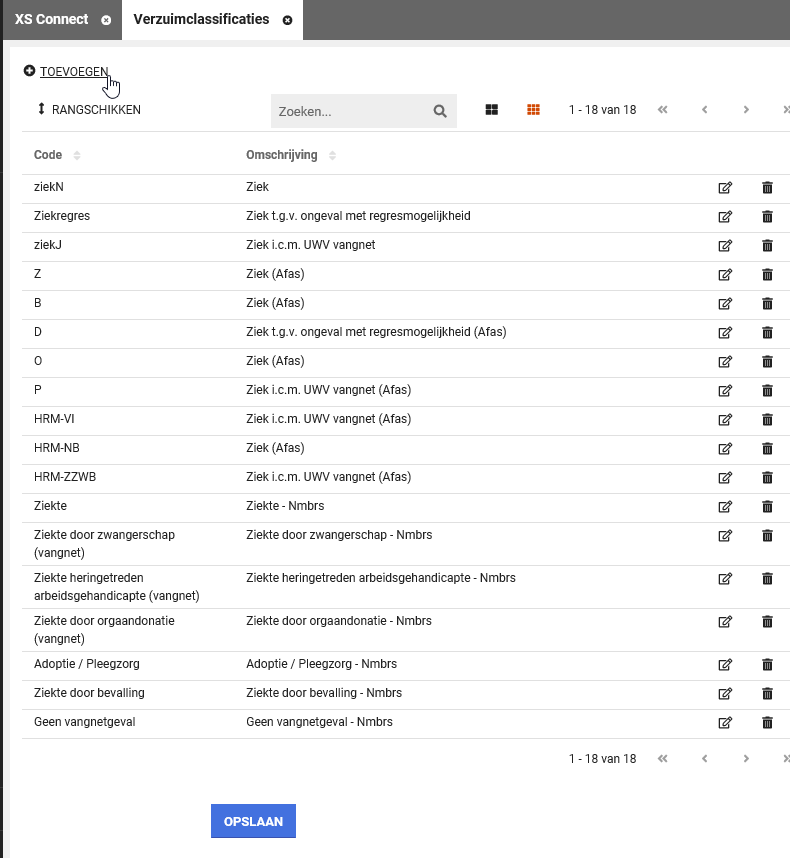Edit the Adoptie / Pleegzorg entry
790x858 pixels.
tap(725, 665)
